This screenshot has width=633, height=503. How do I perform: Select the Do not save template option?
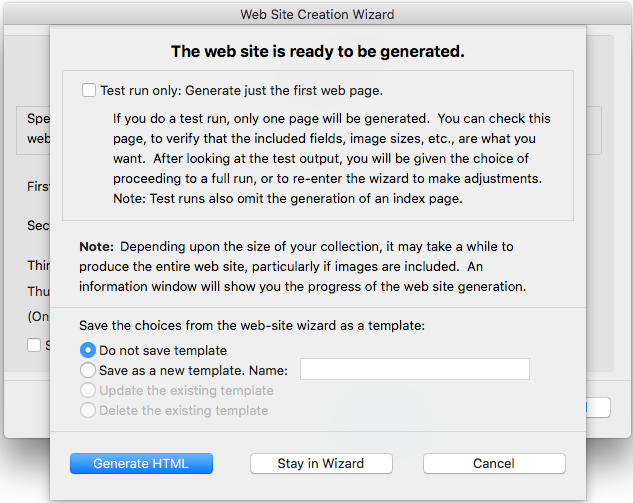coord(88,351)
